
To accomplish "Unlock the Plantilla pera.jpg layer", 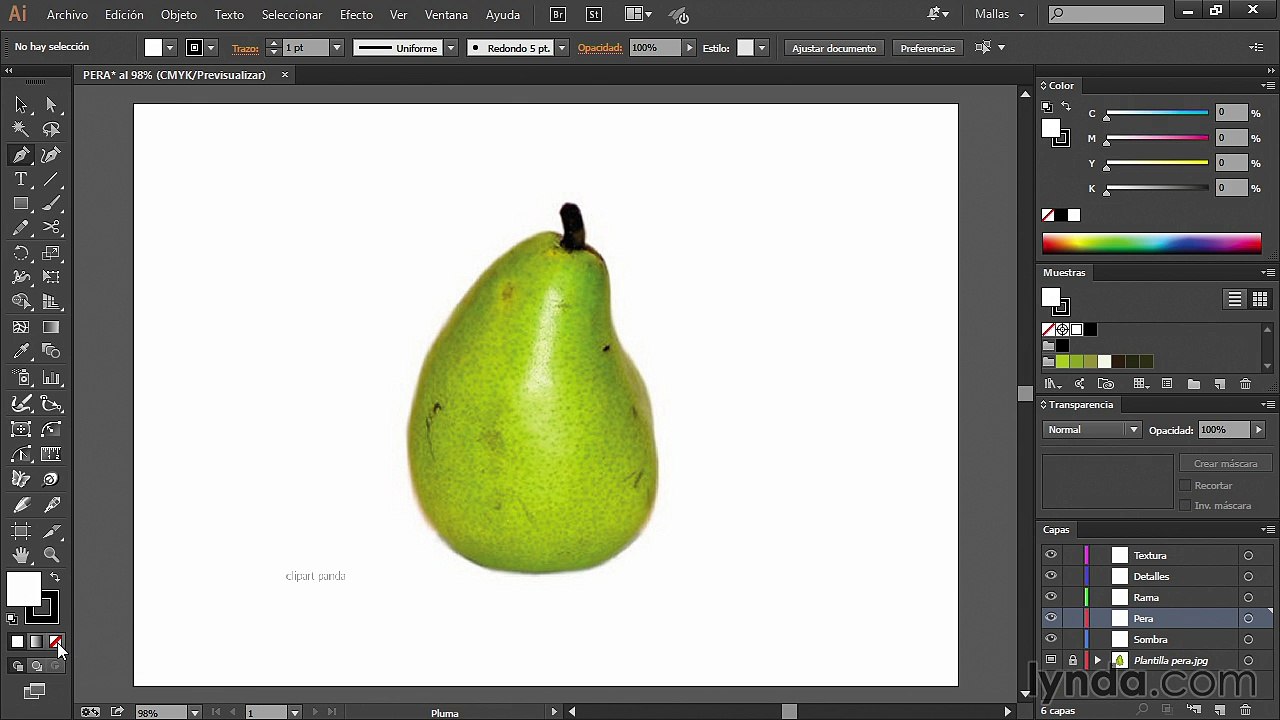I will (x=1072, y=660).
